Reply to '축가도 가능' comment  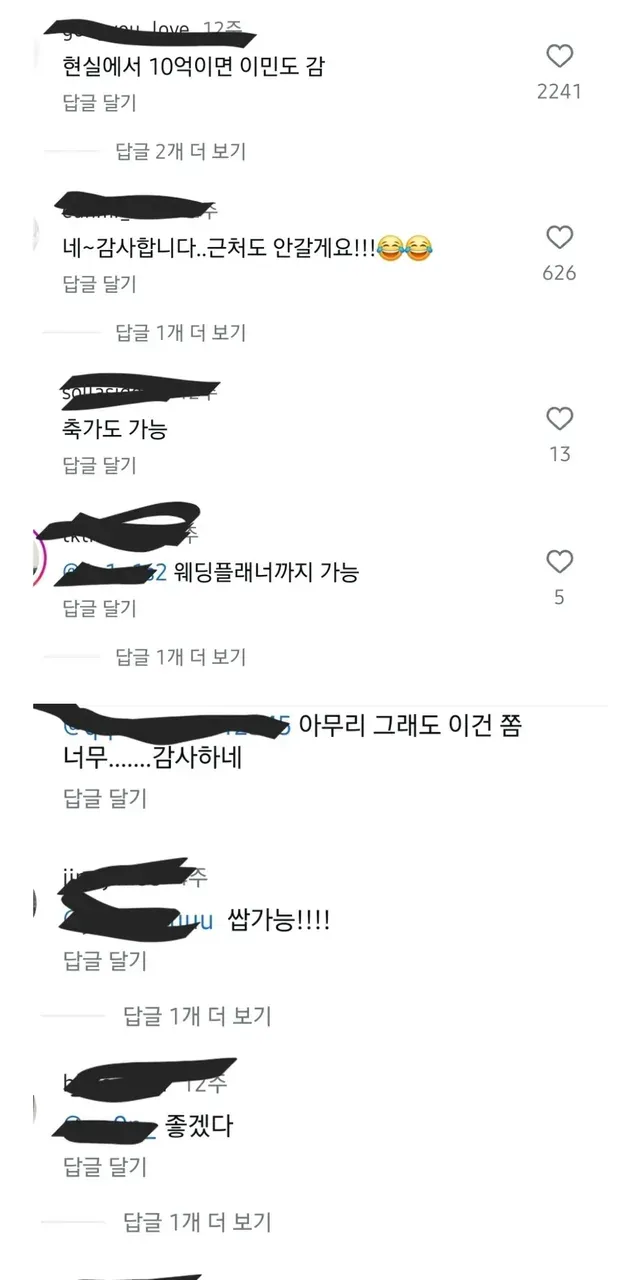tap(99, 465)
